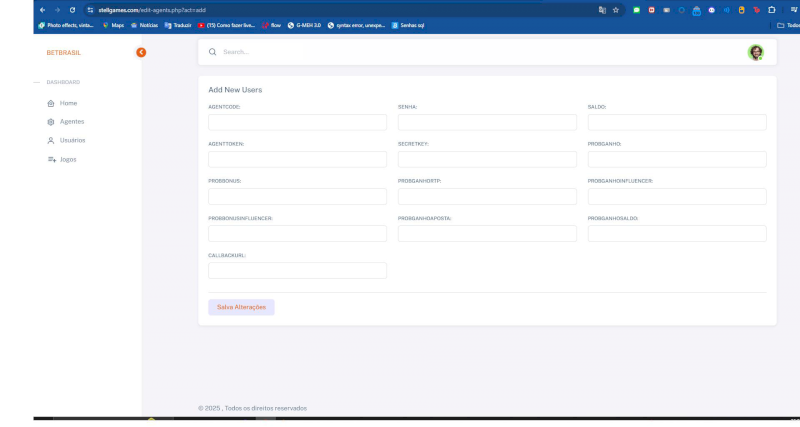Go back with the browser back arrow
The height and width of the screenshot is (427, 800).
[x=42, y=10]
